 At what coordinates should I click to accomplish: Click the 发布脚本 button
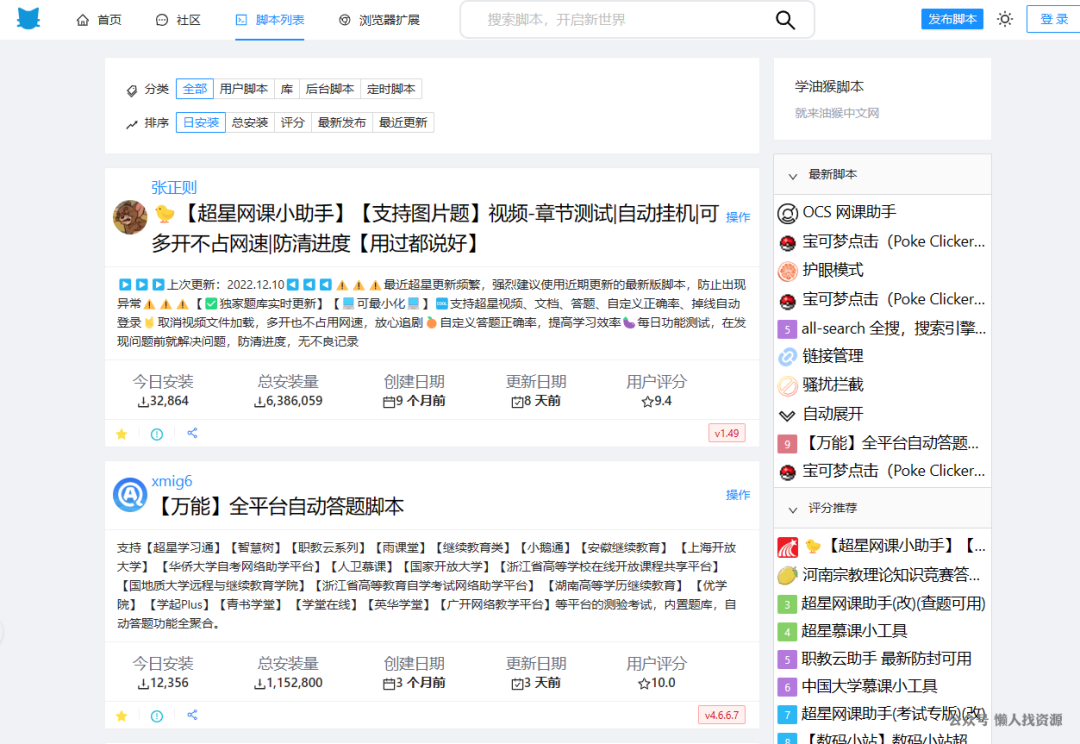(952, 19)
